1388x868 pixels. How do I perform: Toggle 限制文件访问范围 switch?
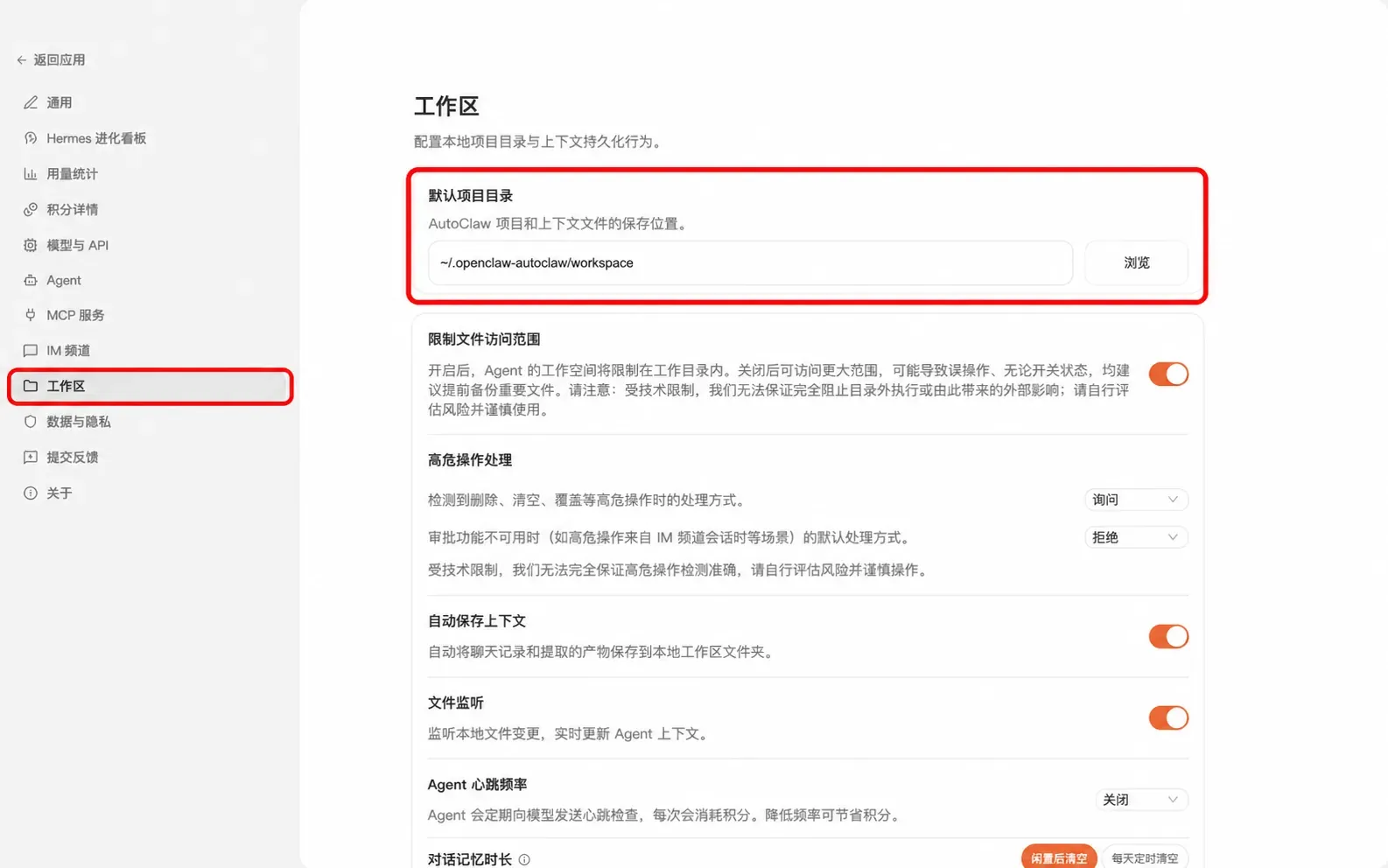[x=1168, y=374]
